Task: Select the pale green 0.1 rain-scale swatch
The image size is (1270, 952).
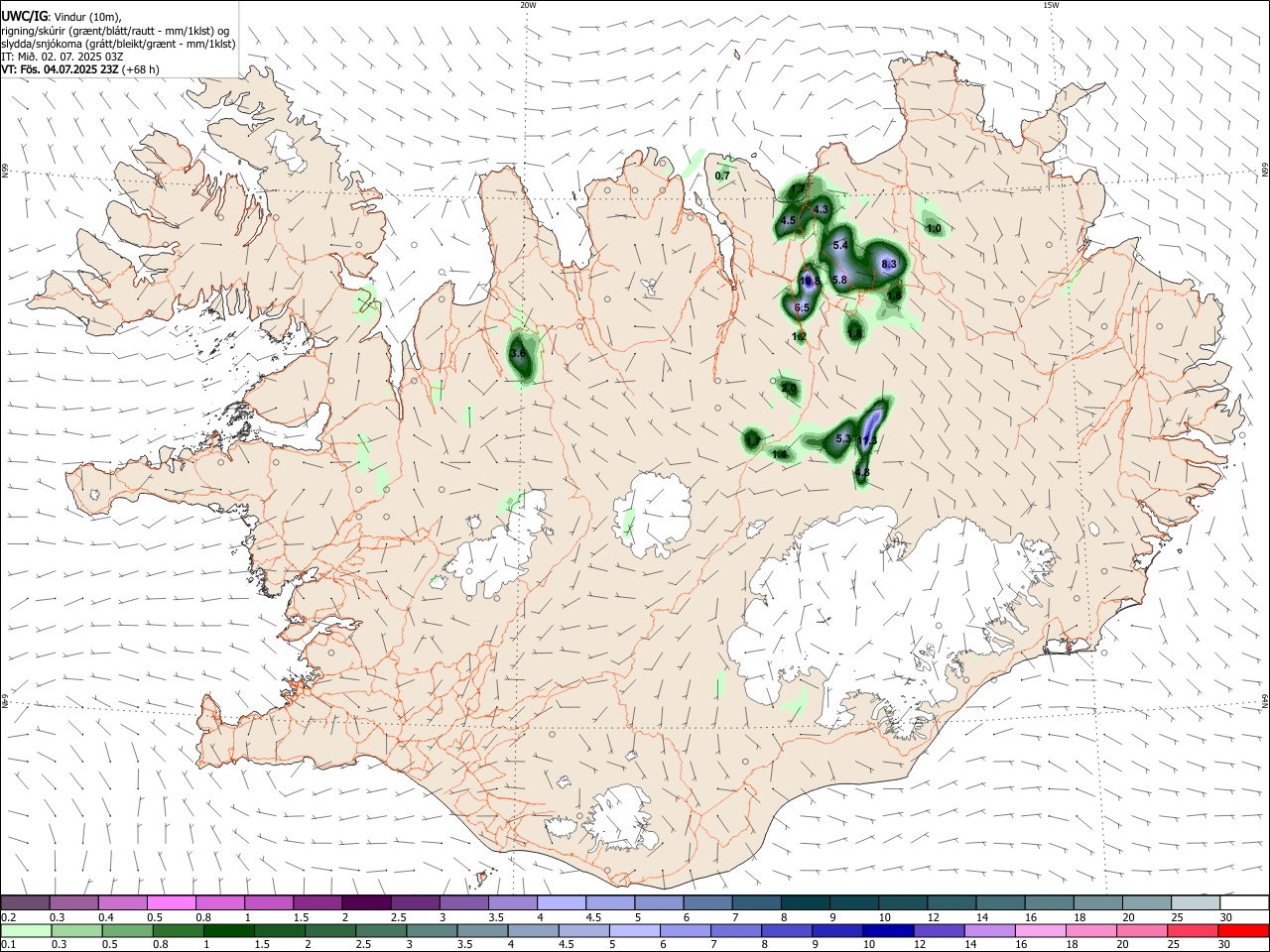Action: pos(27,930)
